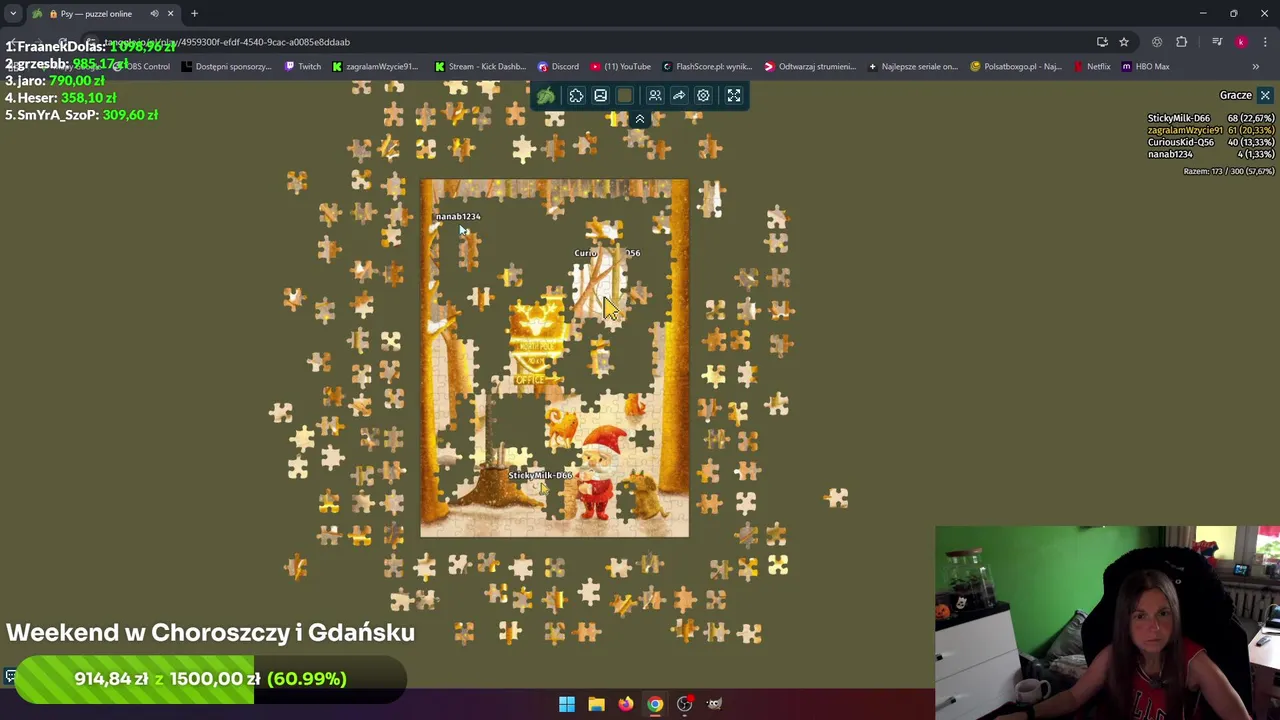
Task: Open the Najlepsze seriale bookmark
Action: point(913,66)
